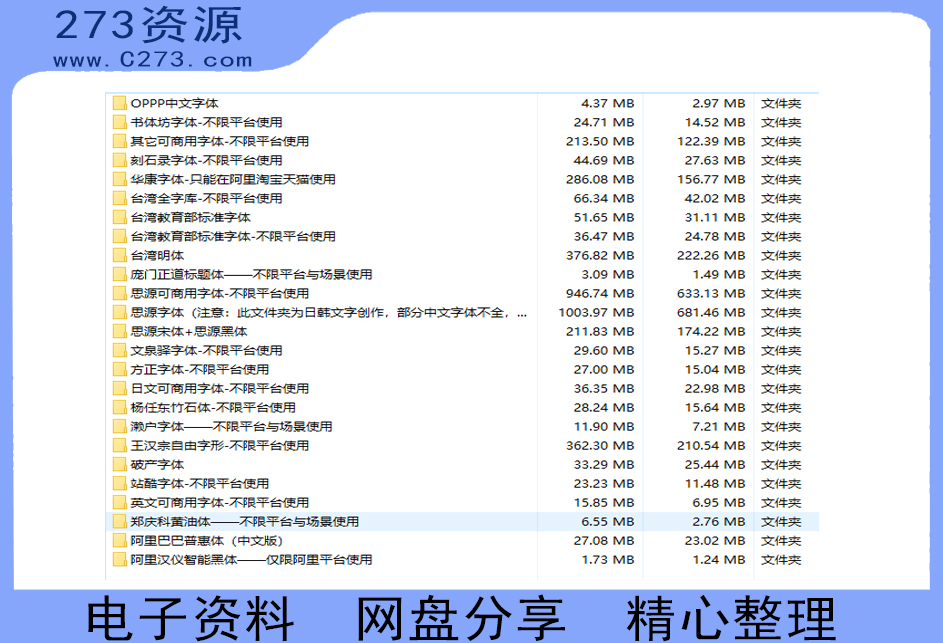Image resolution: width=943 pixels, height=643 pixels.
Task: Click the size value 946.74 MB
Action: (600, 293)
